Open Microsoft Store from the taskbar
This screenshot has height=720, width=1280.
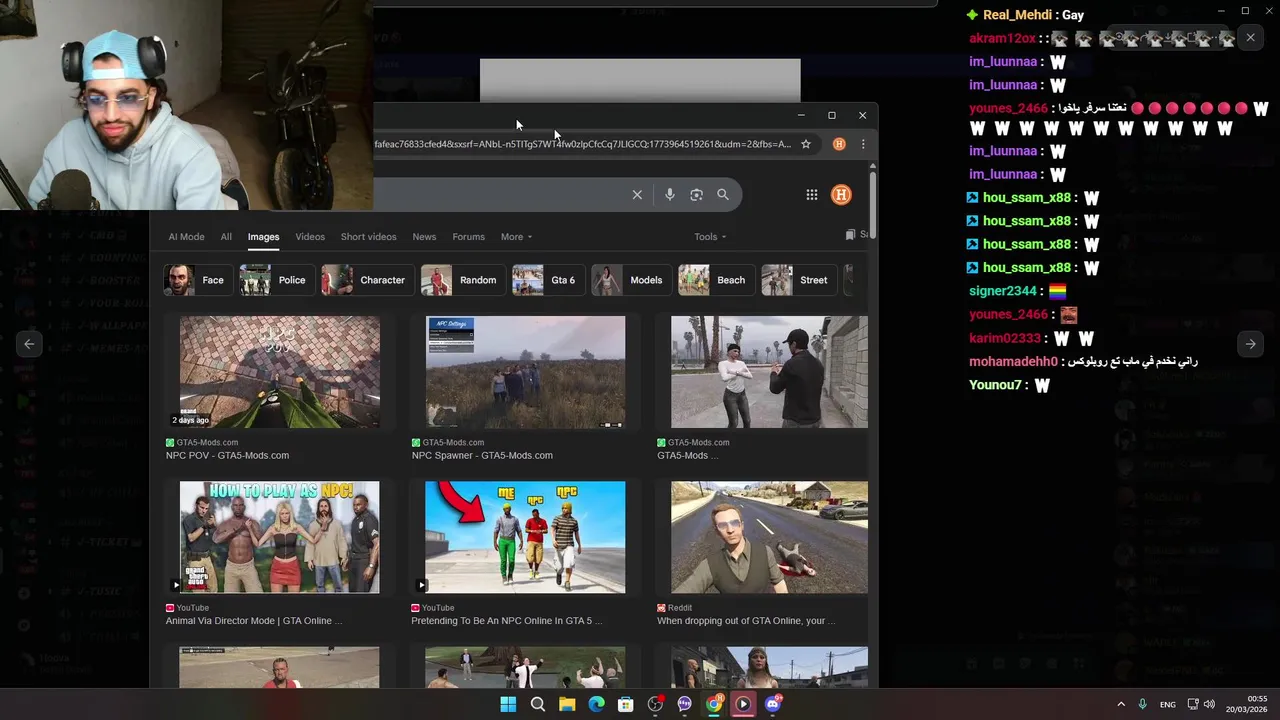625,704
